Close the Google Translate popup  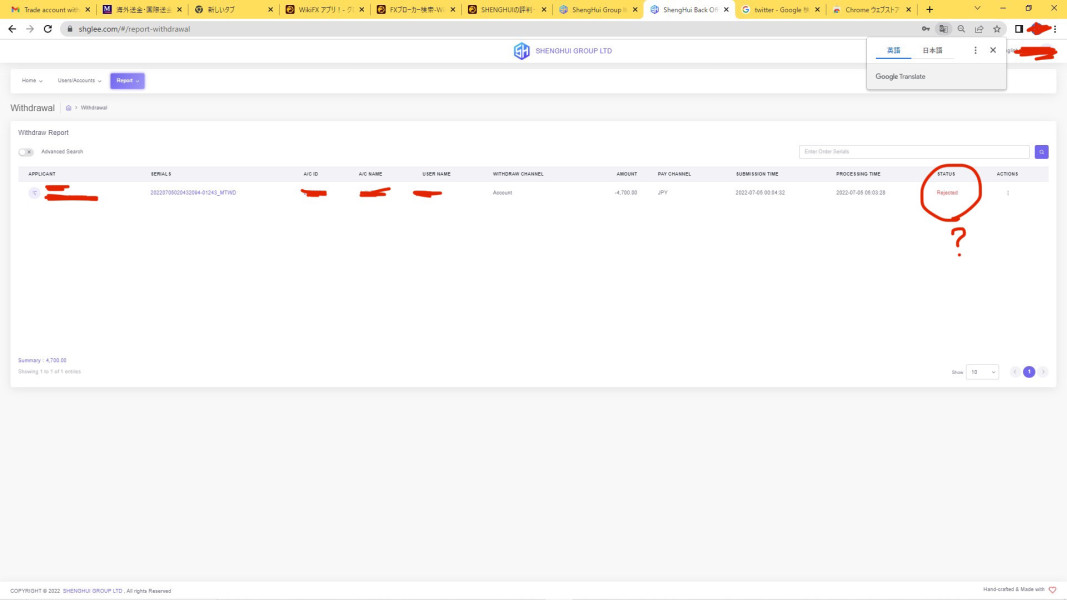point(993,50)
